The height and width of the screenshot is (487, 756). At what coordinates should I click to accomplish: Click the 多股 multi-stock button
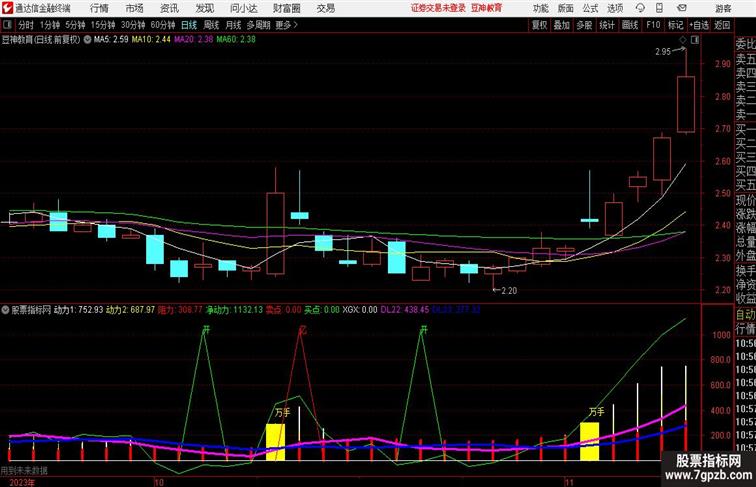(x=584, y=25)
